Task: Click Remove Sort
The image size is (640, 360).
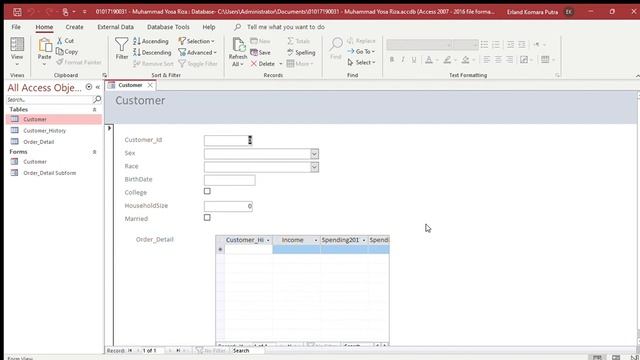Action: pyautogui.click(x=153, y=64)
